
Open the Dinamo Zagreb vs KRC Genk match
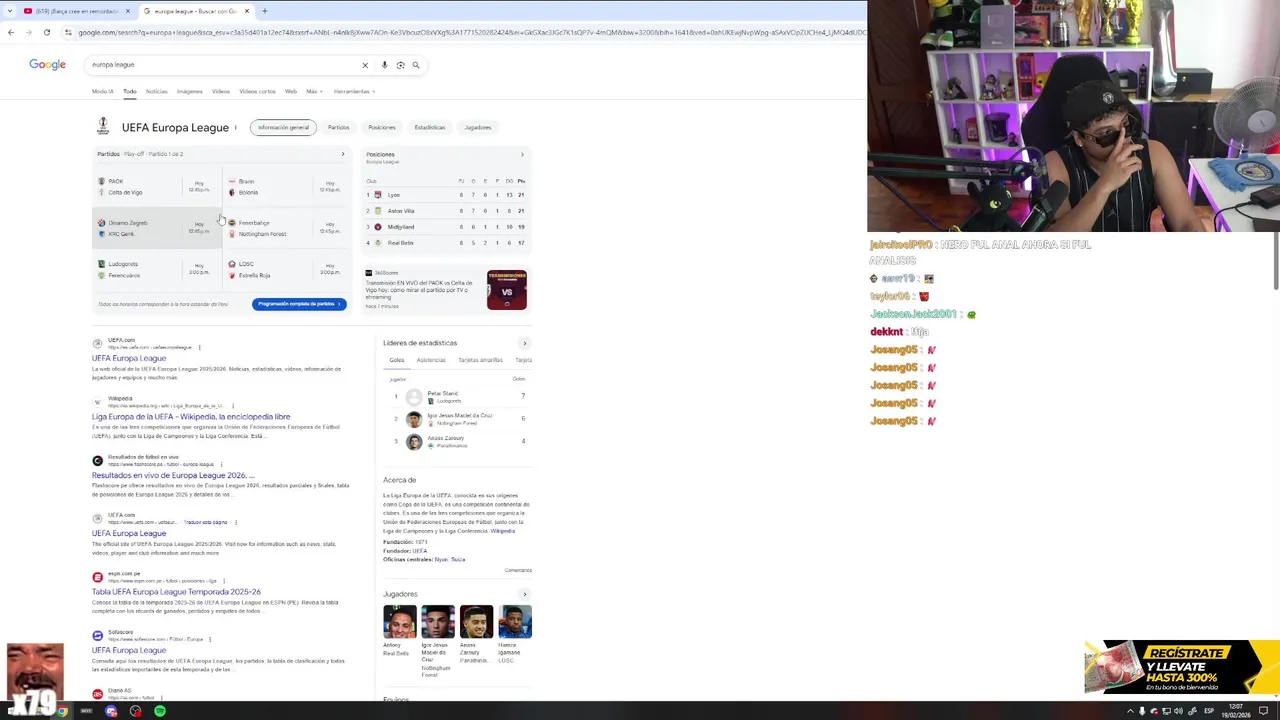(156, 228)
